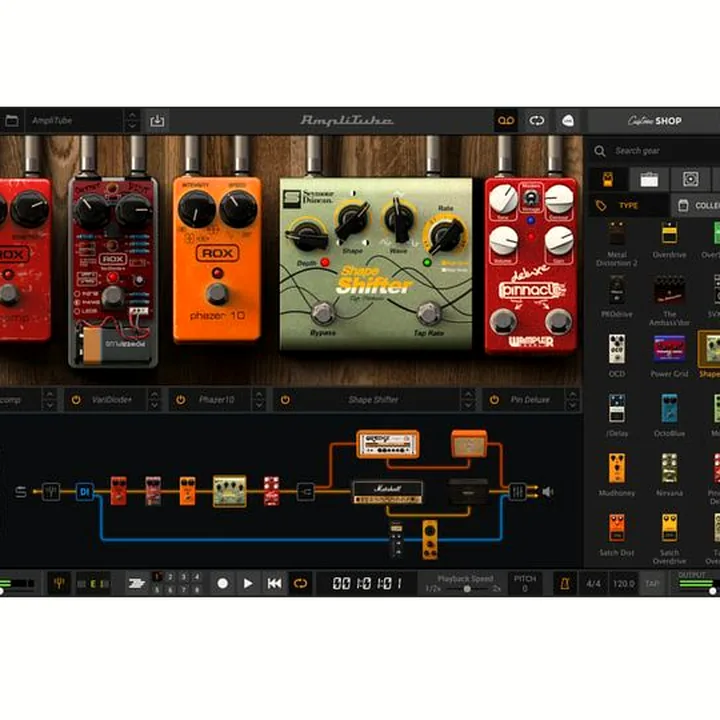Viewport: 720px width, 720px height.
Task: Select the Orange cabinet in signal chain
Action: [x=469, y=444]
